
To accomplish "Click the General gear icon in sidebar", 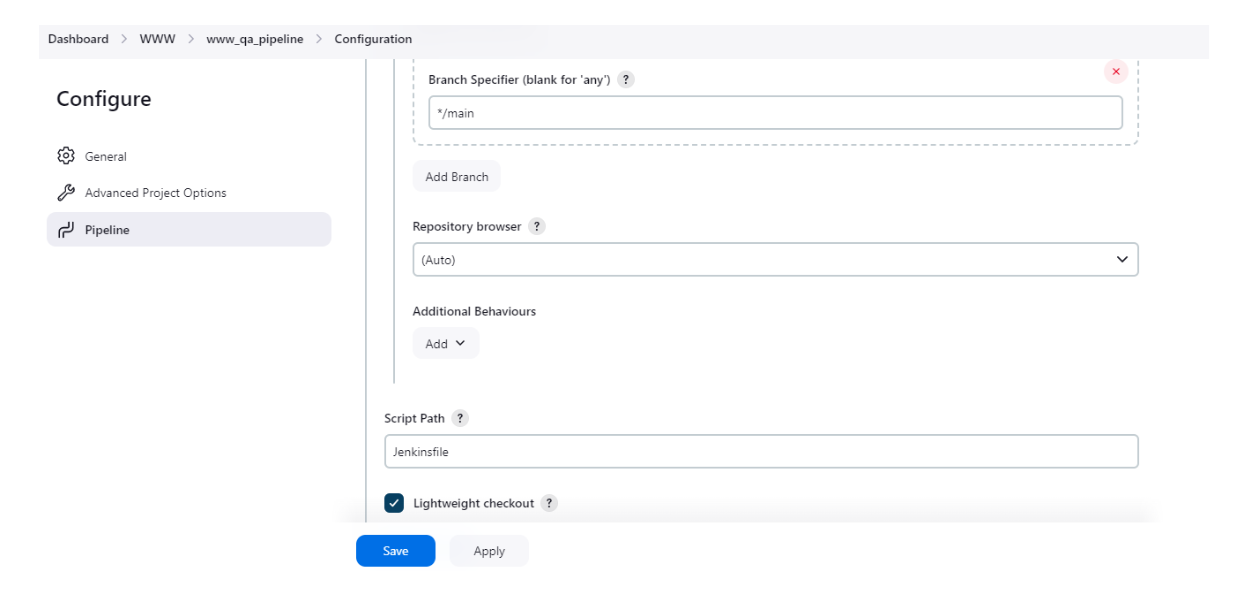I will tap(66, 156).
